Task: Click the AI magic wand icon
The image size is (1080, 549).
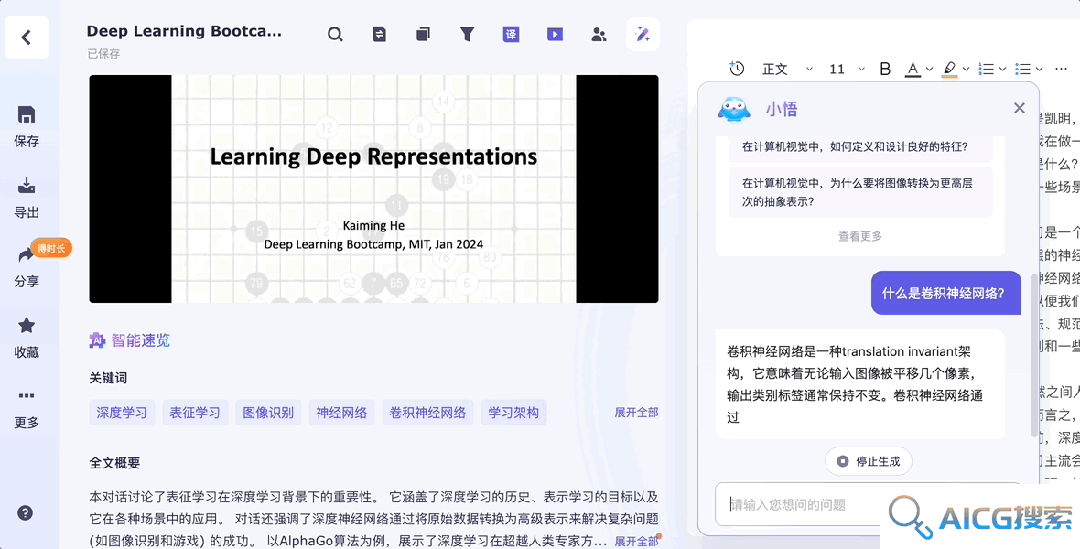Action: point(643,34)
